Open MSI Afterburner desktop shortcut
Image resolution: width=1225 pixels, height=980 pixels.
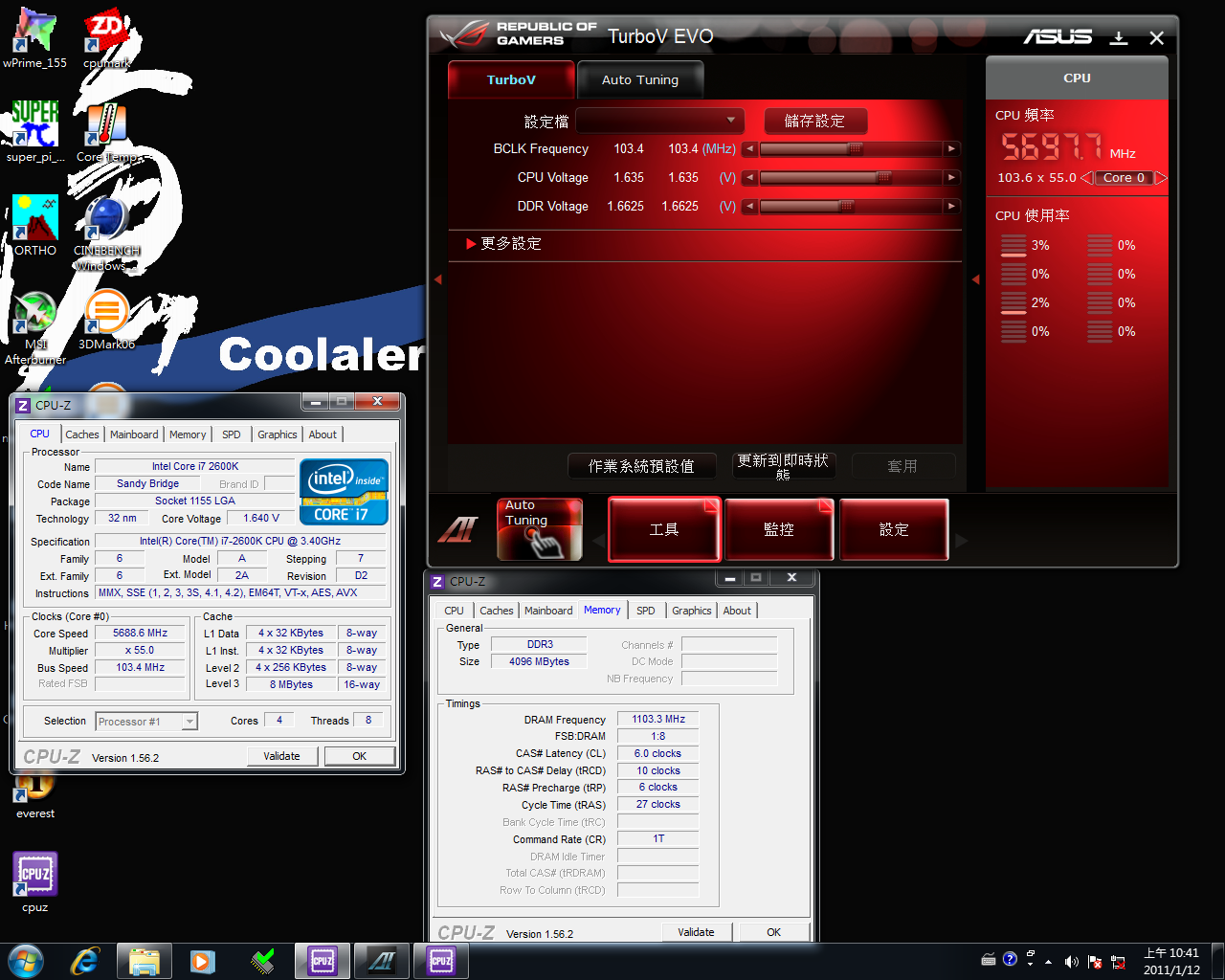pyautogui.click(x=35, y=327)
